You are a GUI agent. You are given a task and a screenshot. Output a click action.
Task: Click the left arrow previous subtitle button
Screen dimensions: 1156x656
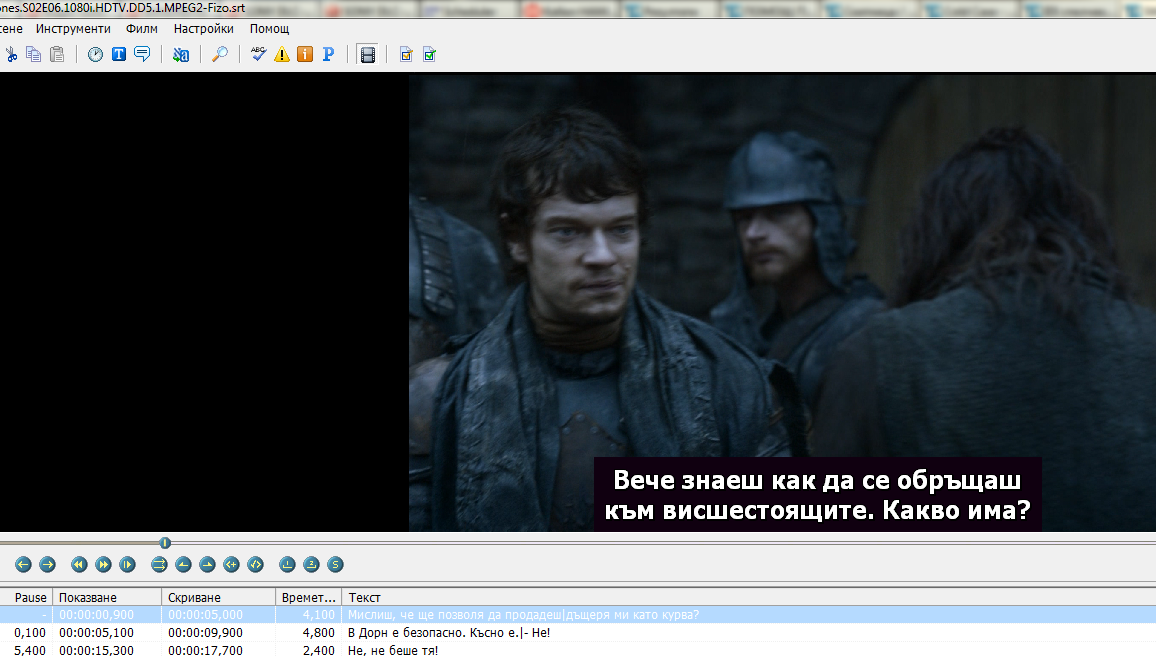tap(23, 565)
